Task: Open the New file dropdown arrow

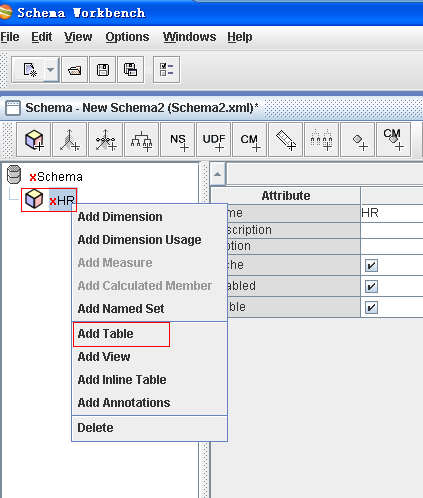Action: (x=51, y=70)
